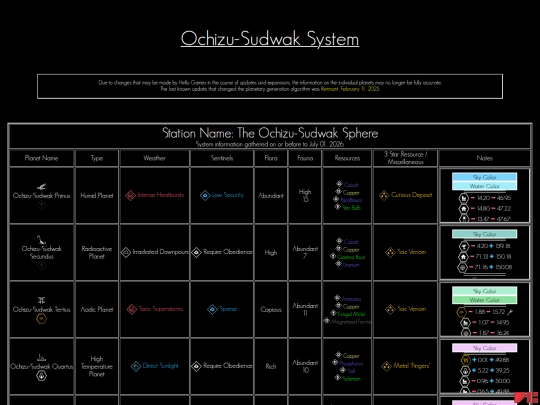This screenshot has width=540, height=405.
Task: Click the Tertius Water Color swatch
Action: [485, 300]
